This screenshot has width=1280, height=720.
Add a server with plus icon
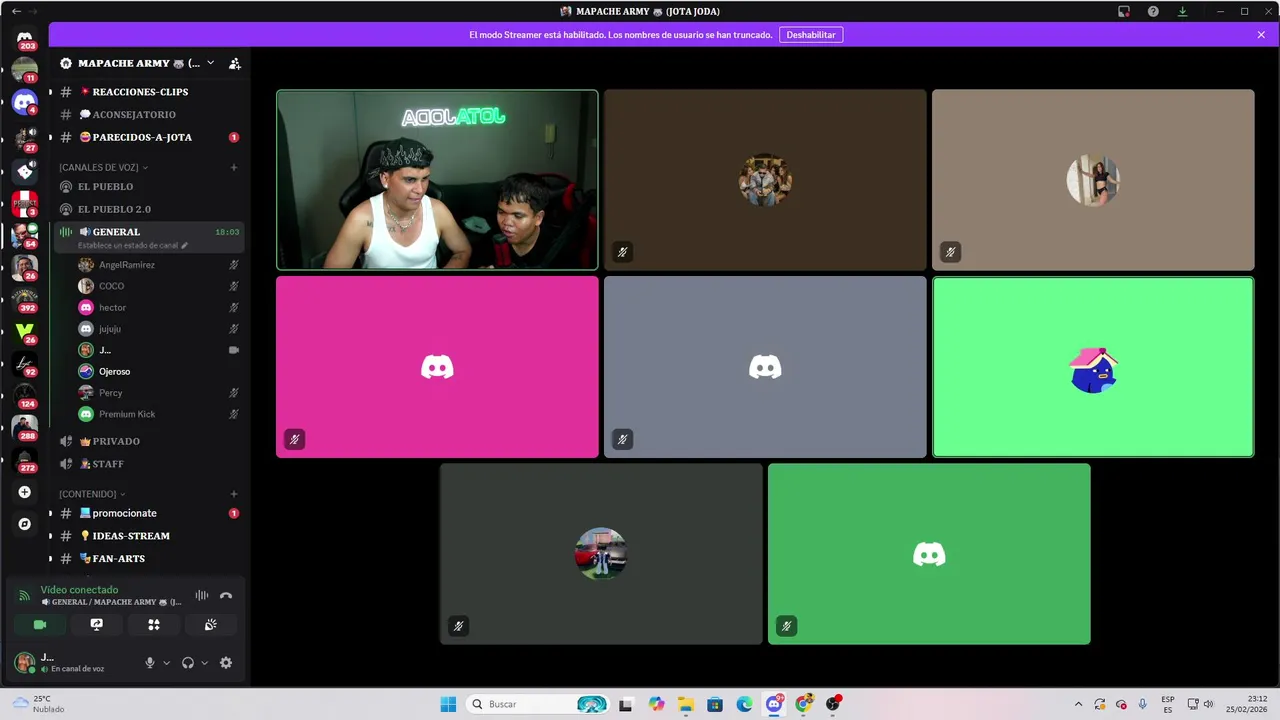coord(25,492)
